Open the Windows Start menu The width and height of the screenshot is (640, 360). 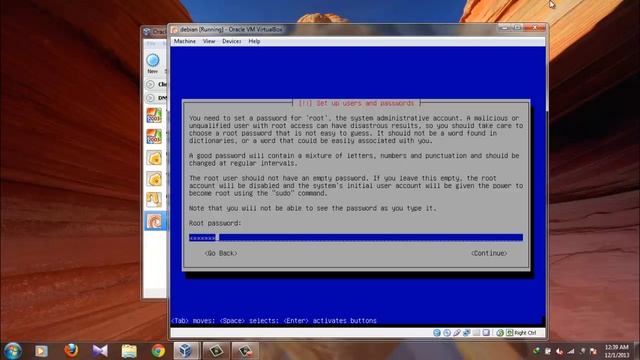pyautogui.click(x=12, y=351)
